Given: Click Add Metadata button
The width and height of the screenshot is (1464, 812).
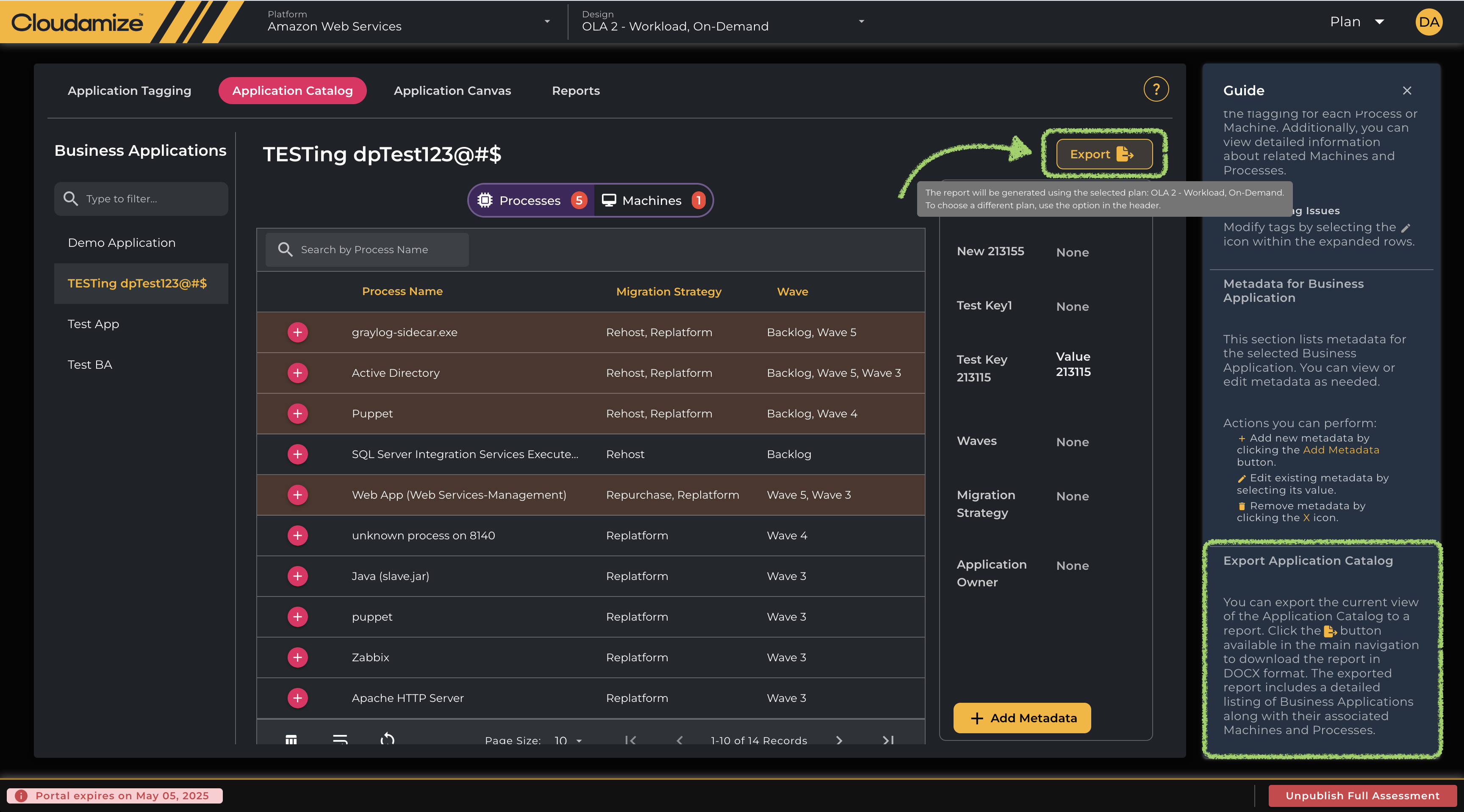Looking at the screenshot, I should coord(1022,718).
